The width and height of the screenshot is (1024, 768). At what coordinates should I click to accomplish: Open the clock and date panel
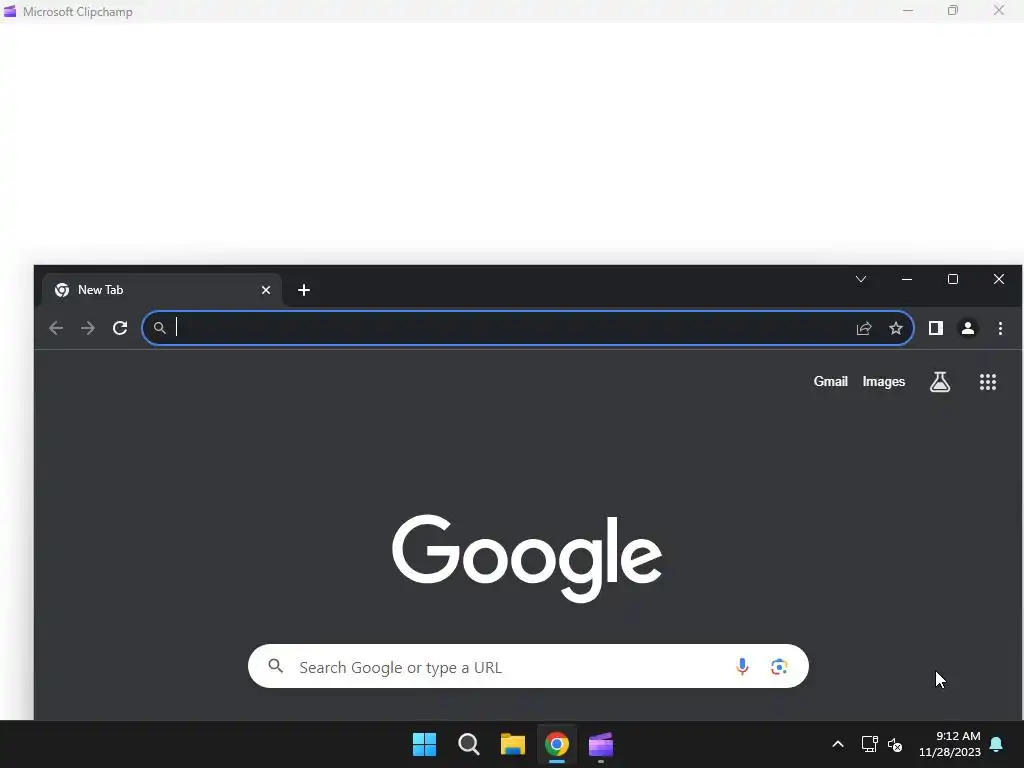[x=950, y=744]
